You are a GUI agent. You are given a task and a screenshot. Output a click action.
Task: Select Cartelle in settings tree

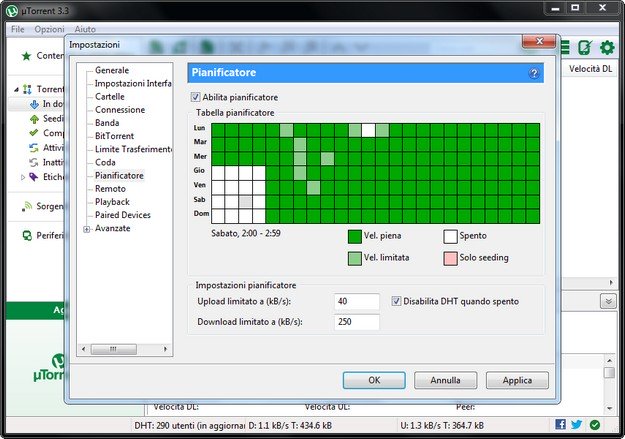pos(110,96)
